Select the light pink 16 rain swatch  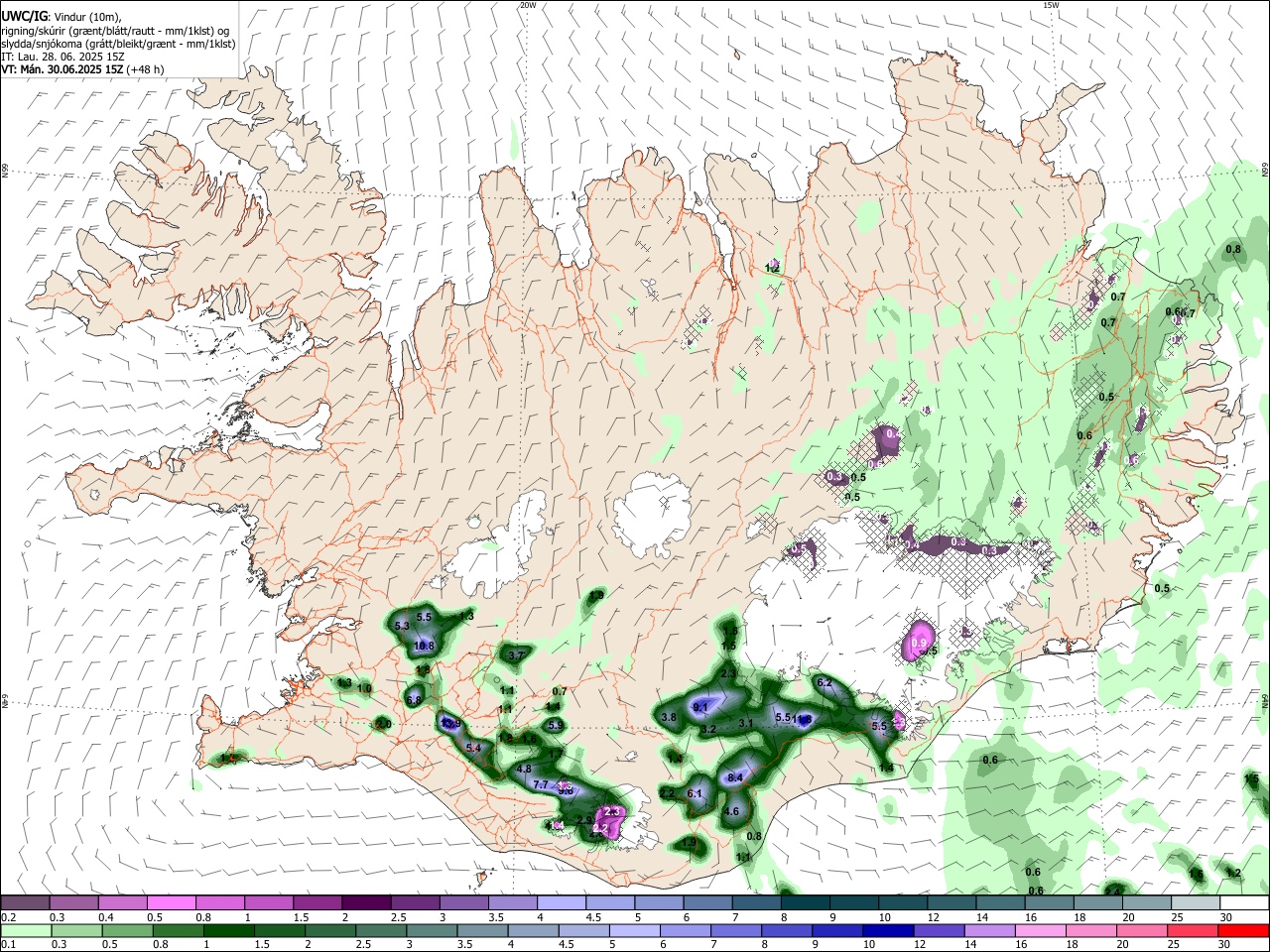(x=1040, y=930)
